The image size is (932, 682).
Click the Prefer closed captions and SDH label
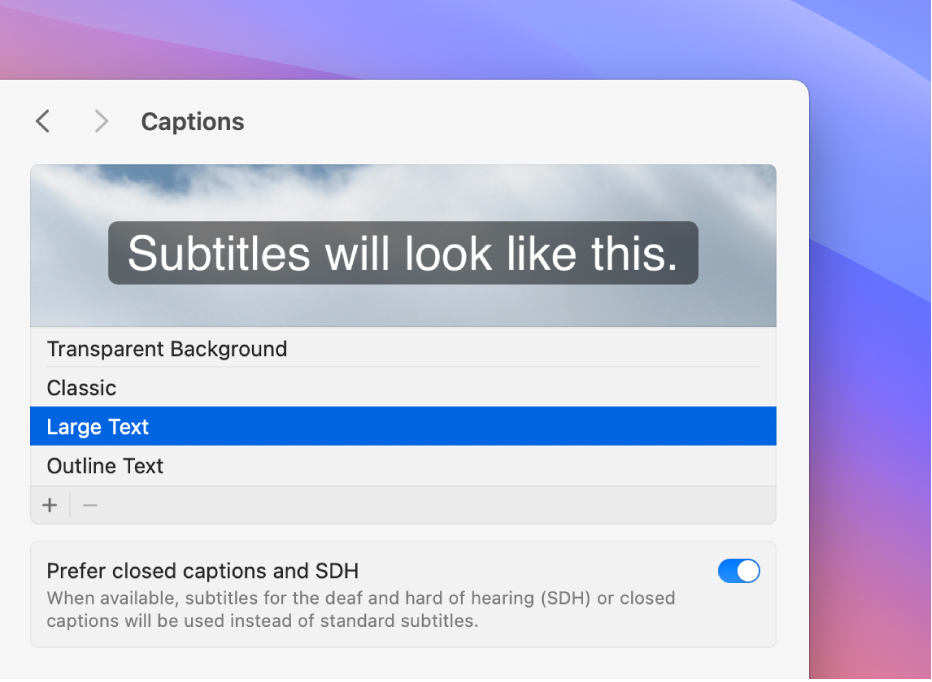203,571
